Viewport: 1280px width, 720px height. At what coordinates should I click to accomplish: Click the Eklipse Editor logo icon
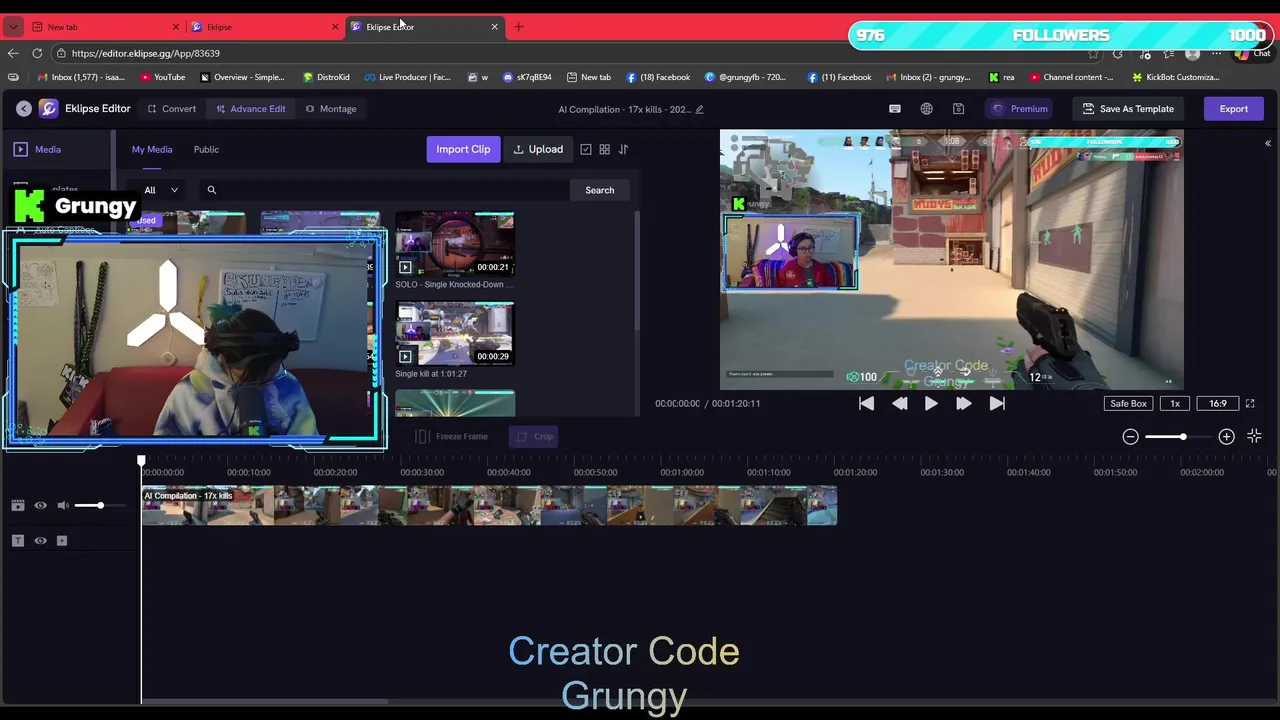48,109
